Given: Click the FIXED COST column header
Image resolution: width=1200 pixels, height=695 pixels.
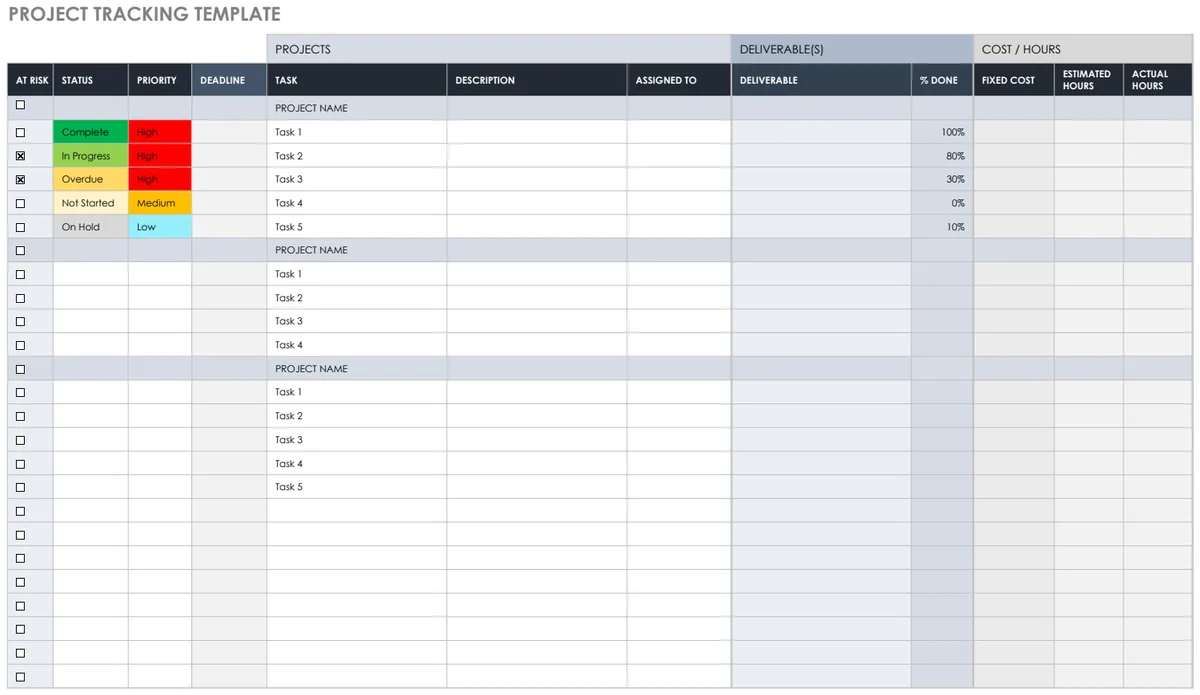Looking at the screenshot, I should pos(1014,80).
